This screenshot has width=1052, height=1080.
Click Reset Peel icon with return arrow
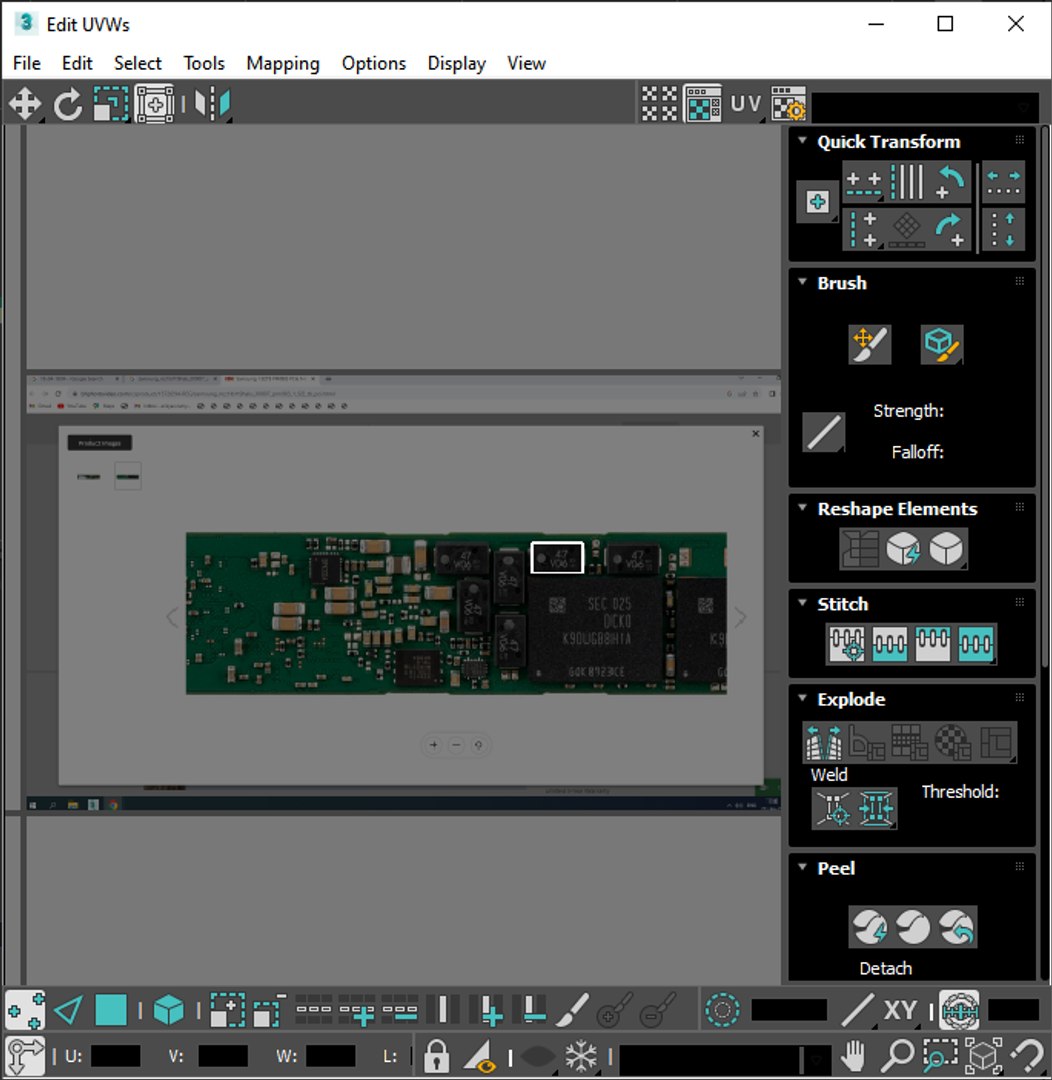tap(957, 927)
